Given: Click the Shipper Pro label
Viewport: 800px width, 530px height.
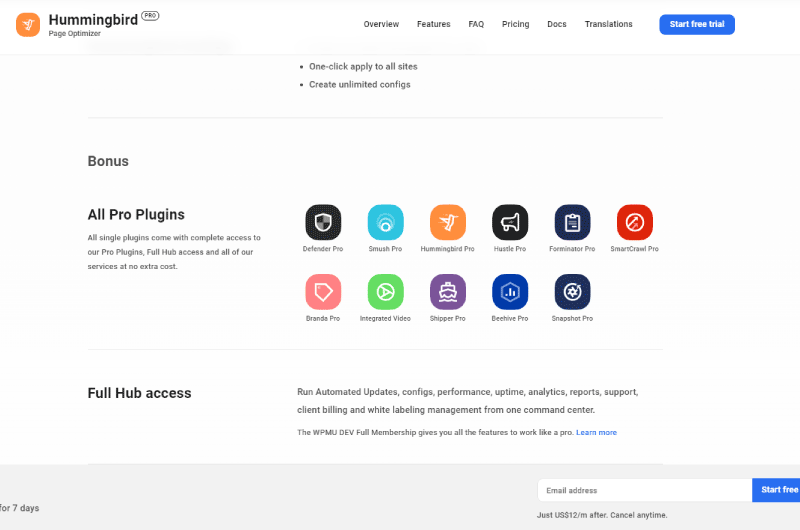Looking at the screenshot, I should pyautogui.click(x=447, y=318).
